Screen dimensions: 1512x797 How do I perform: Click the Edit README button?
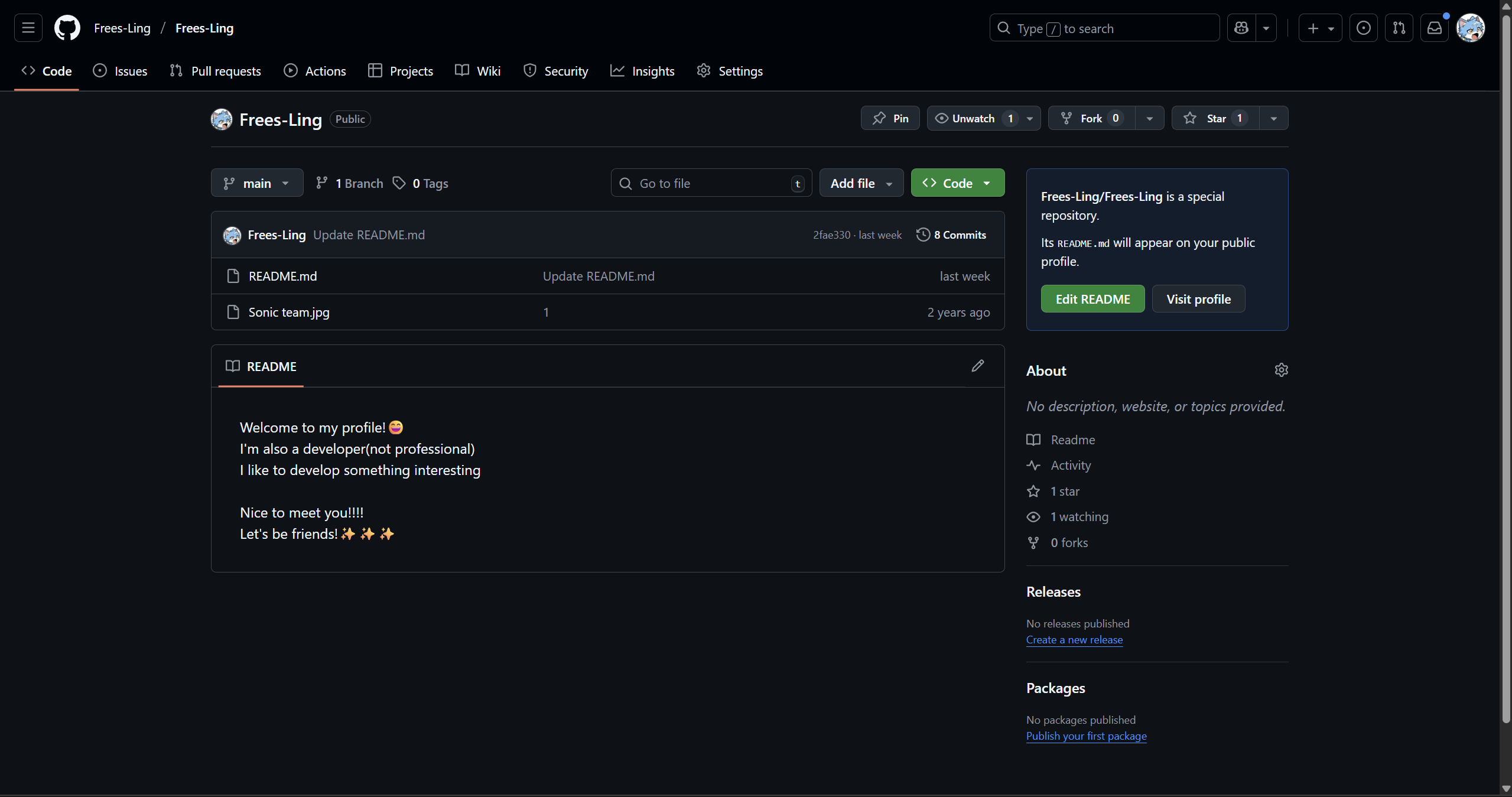click(1092, 299)
